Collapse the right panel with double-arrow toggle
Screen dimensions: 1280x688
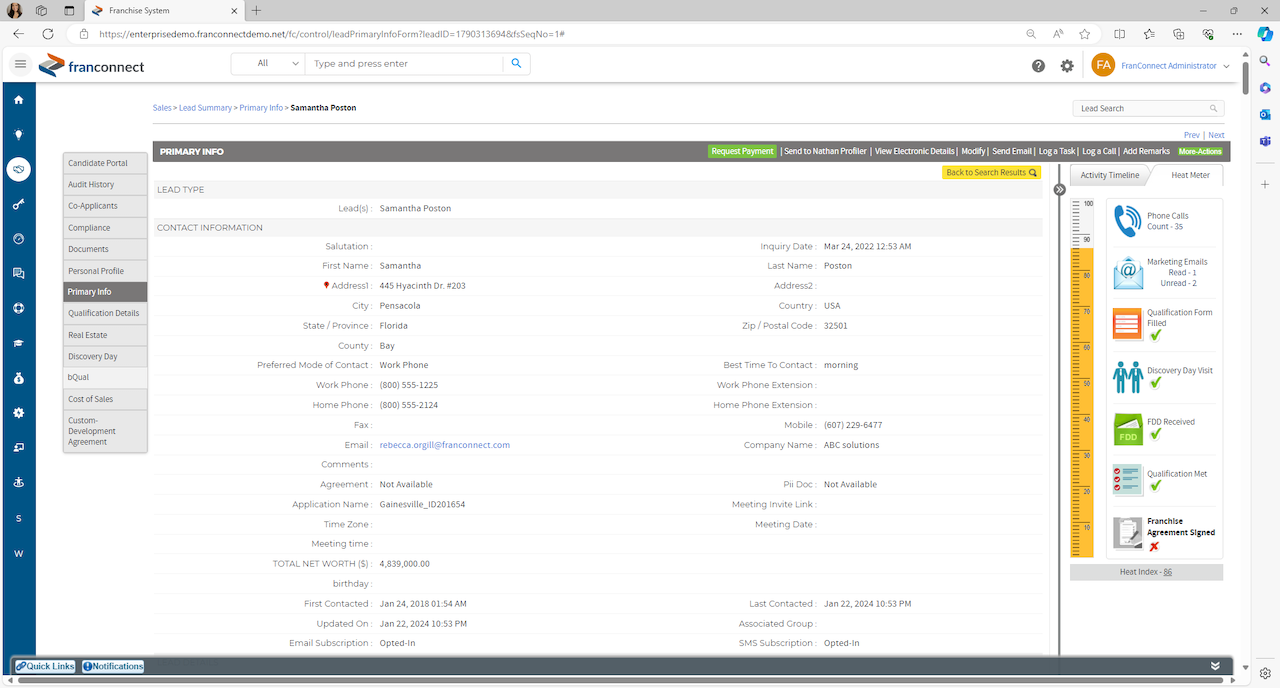tap(1060, 189)
